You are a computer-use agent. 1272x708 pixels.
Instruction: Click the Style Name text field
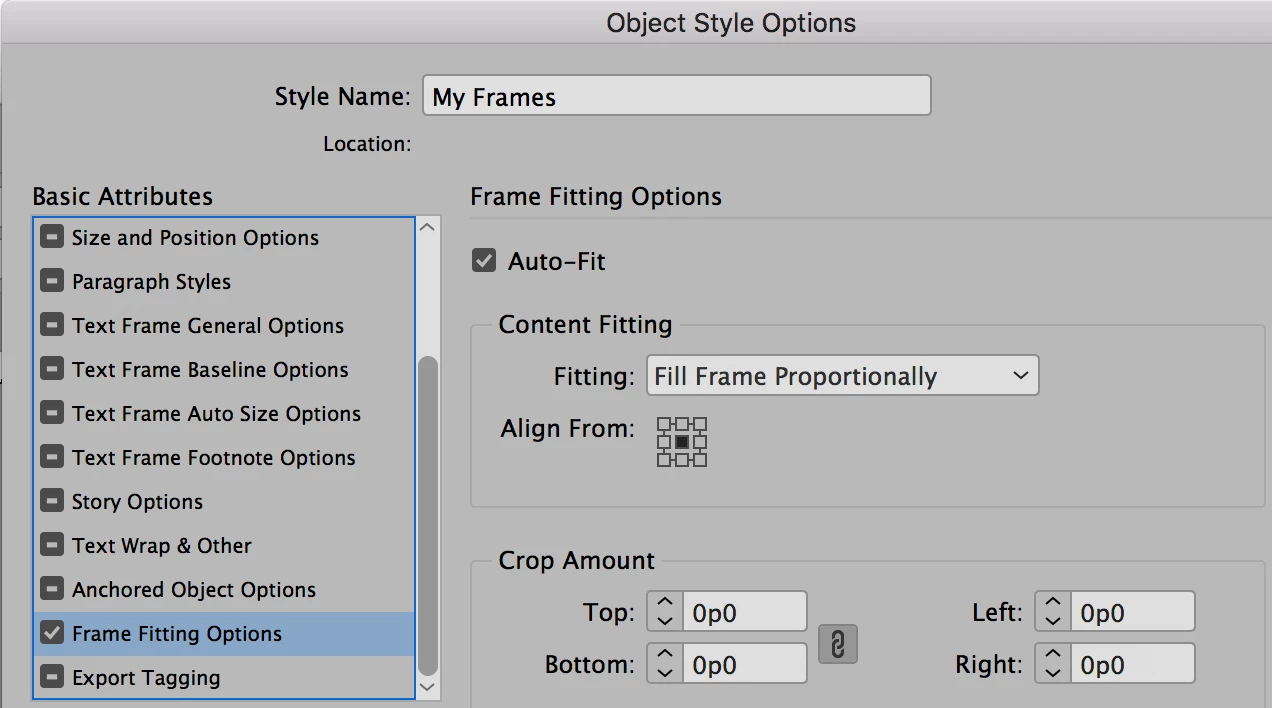click(676, 97)
